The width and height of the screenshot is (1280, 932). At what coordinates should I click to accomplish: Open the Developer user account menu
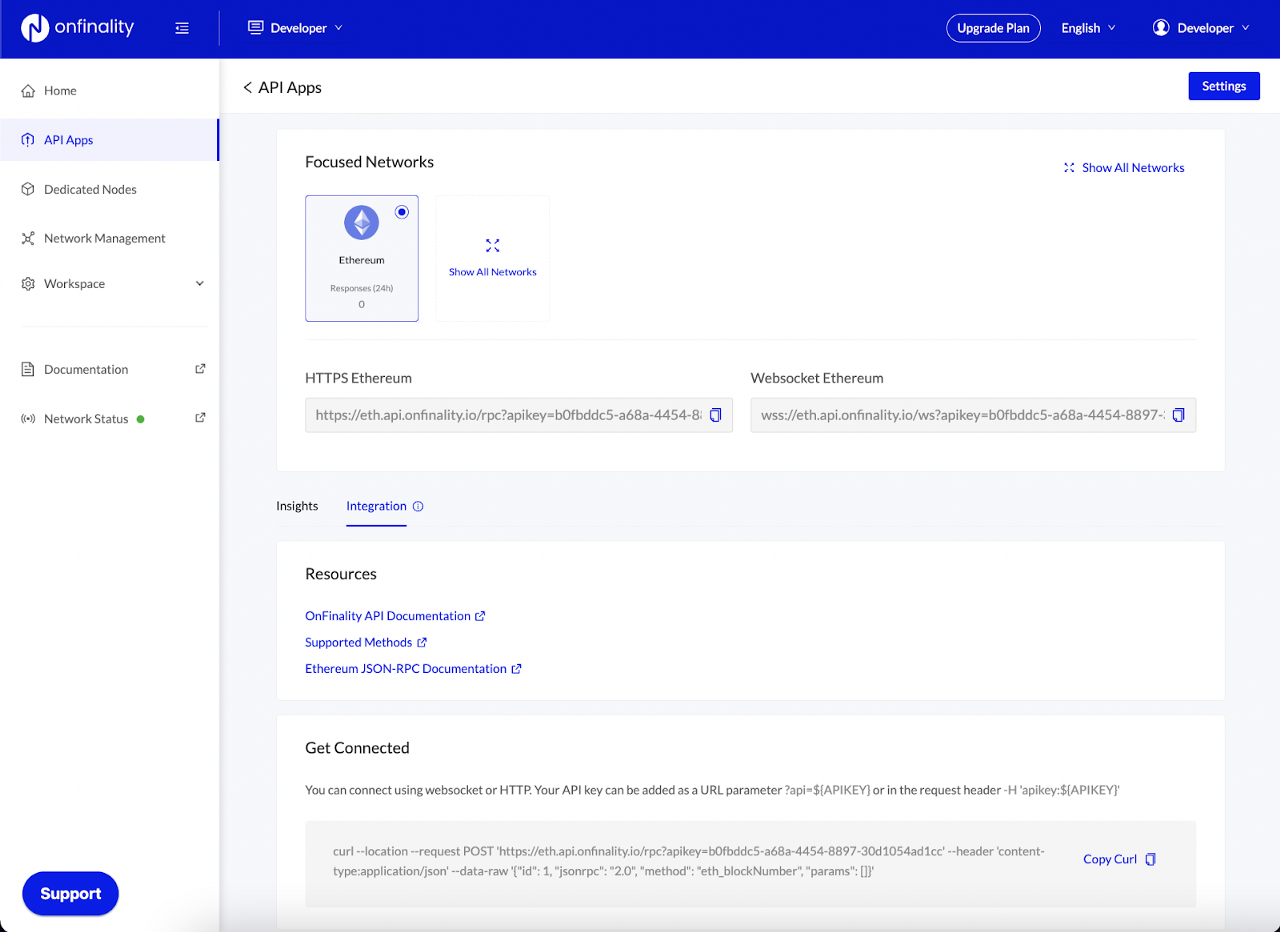click(x=1201, y=28)
